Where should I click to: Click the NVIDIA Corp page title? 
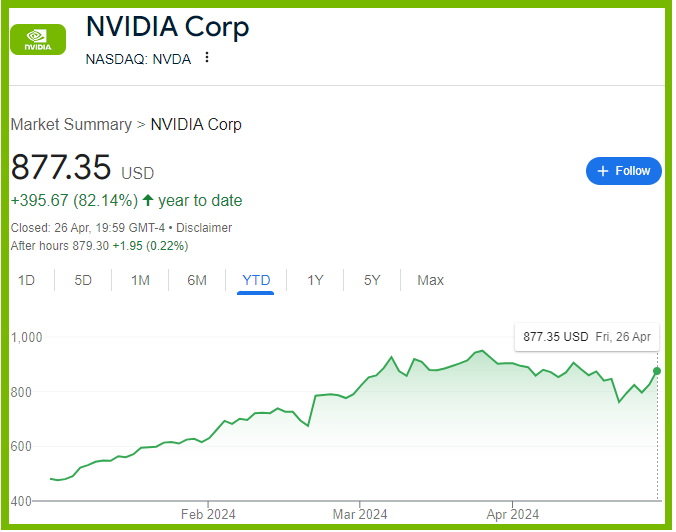click(x=167, y=27)
